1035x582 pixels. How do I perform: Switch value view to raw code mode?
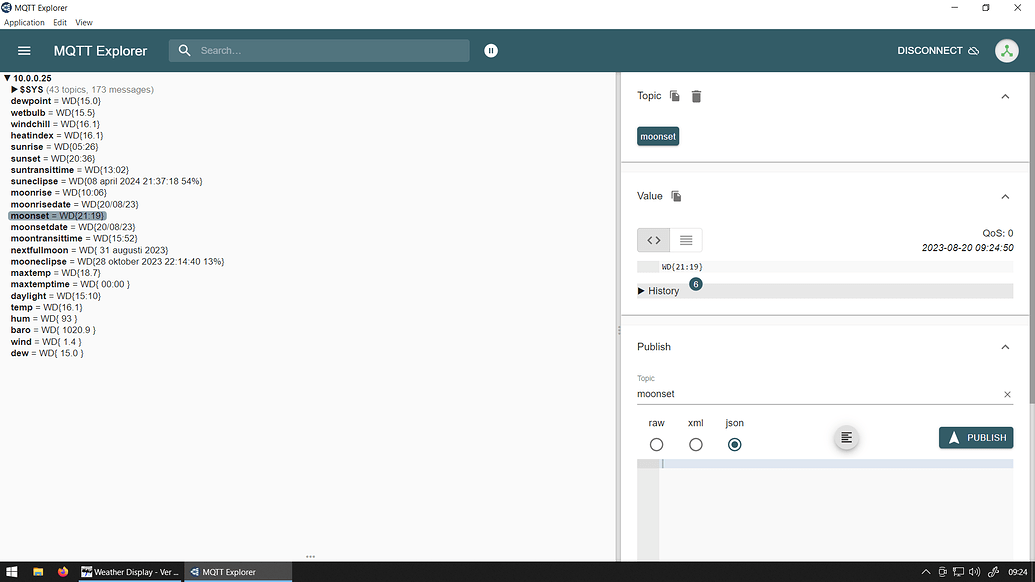(653, 240)
